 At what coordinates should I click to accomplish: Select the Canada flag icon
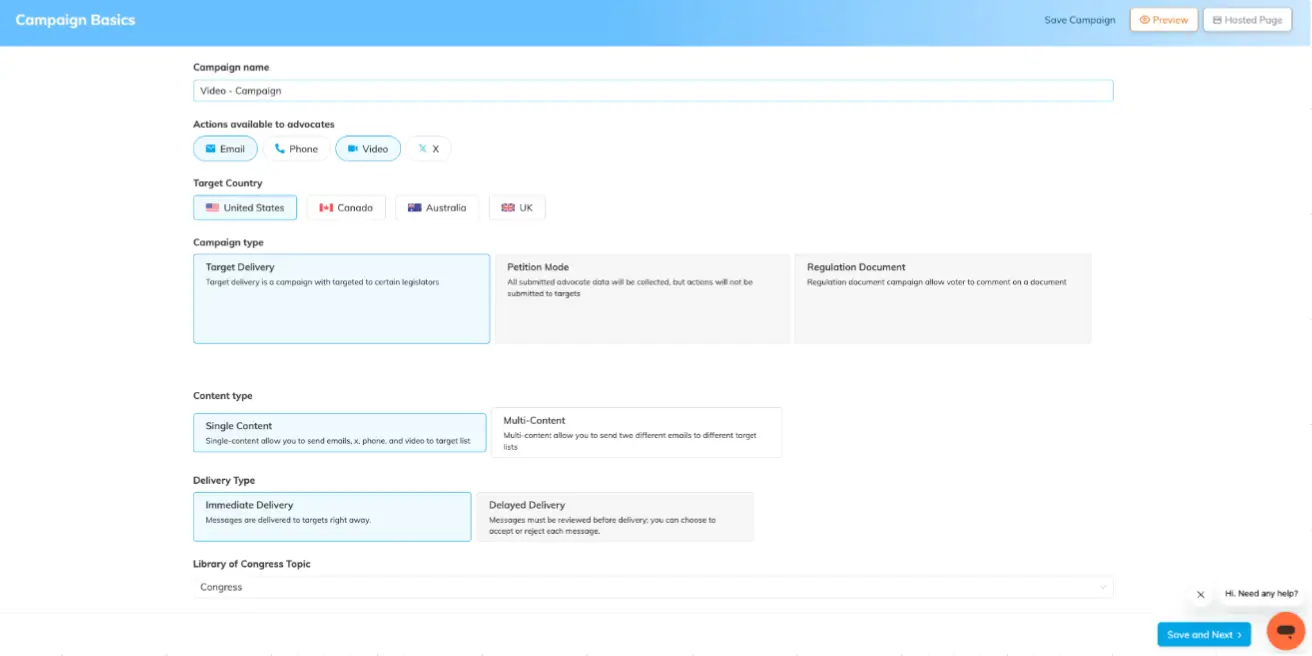pos(326,208)
